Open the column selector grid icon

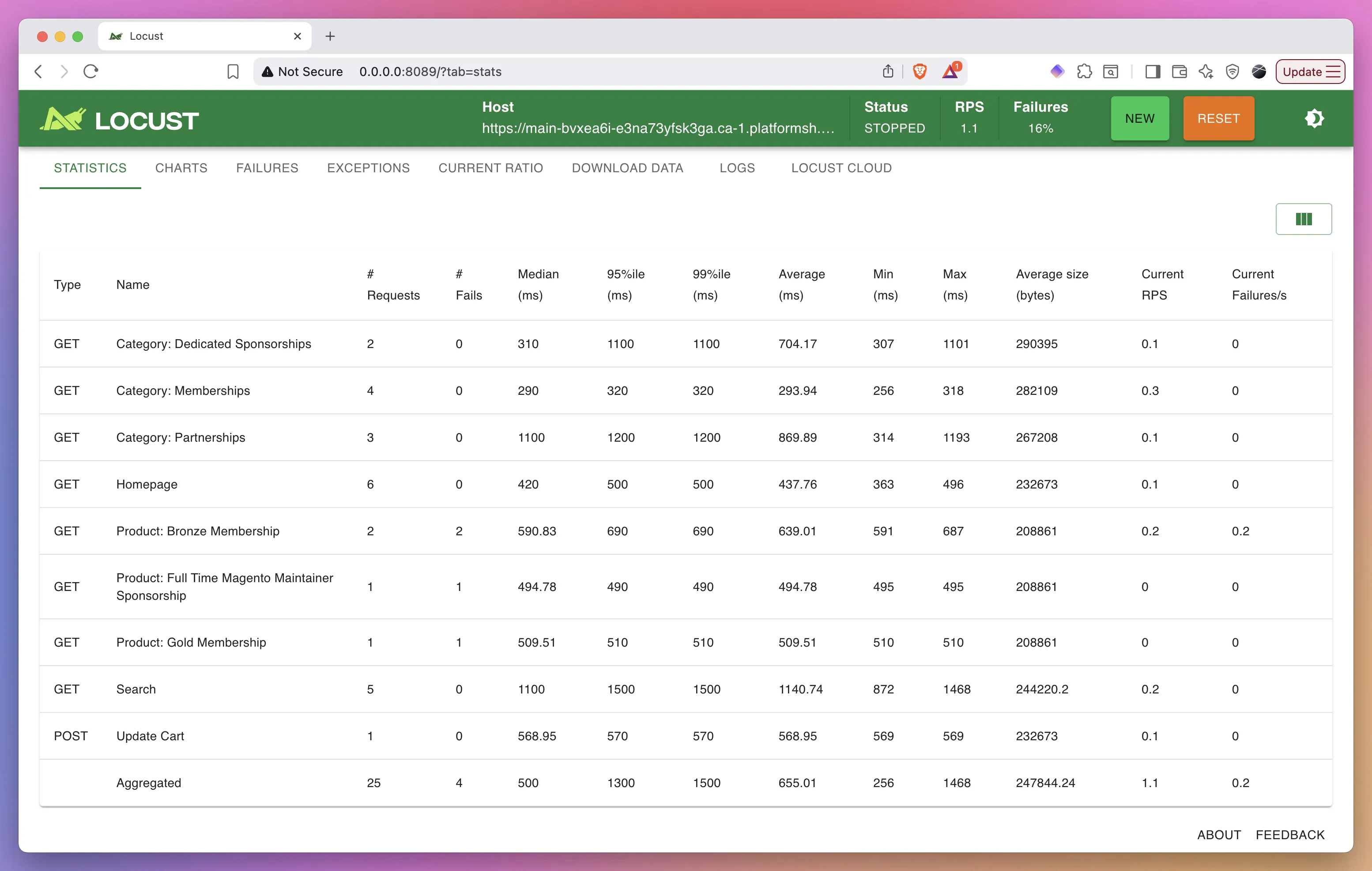click(x=1303, y=219)
